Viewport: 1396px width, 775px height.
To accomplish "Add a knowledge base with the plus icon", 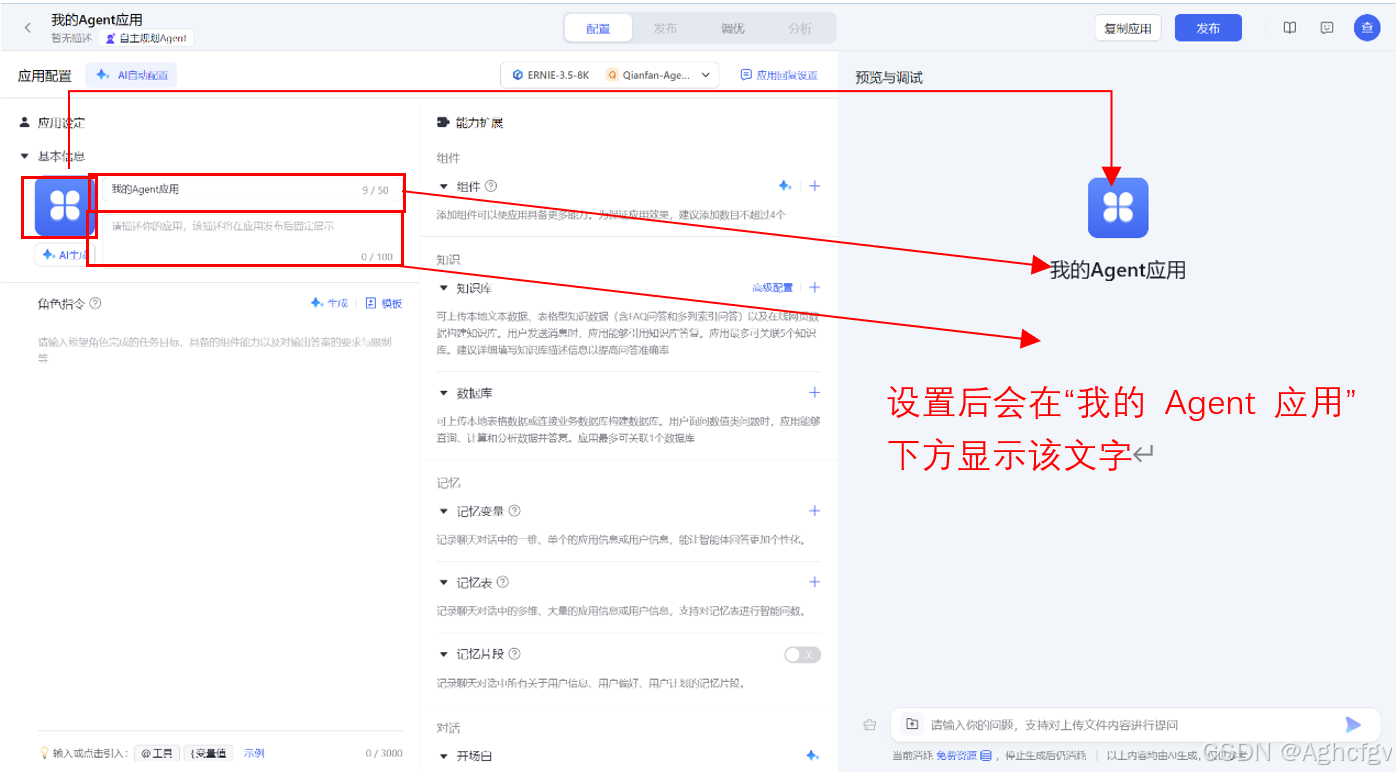I will [x=814, y=287].
